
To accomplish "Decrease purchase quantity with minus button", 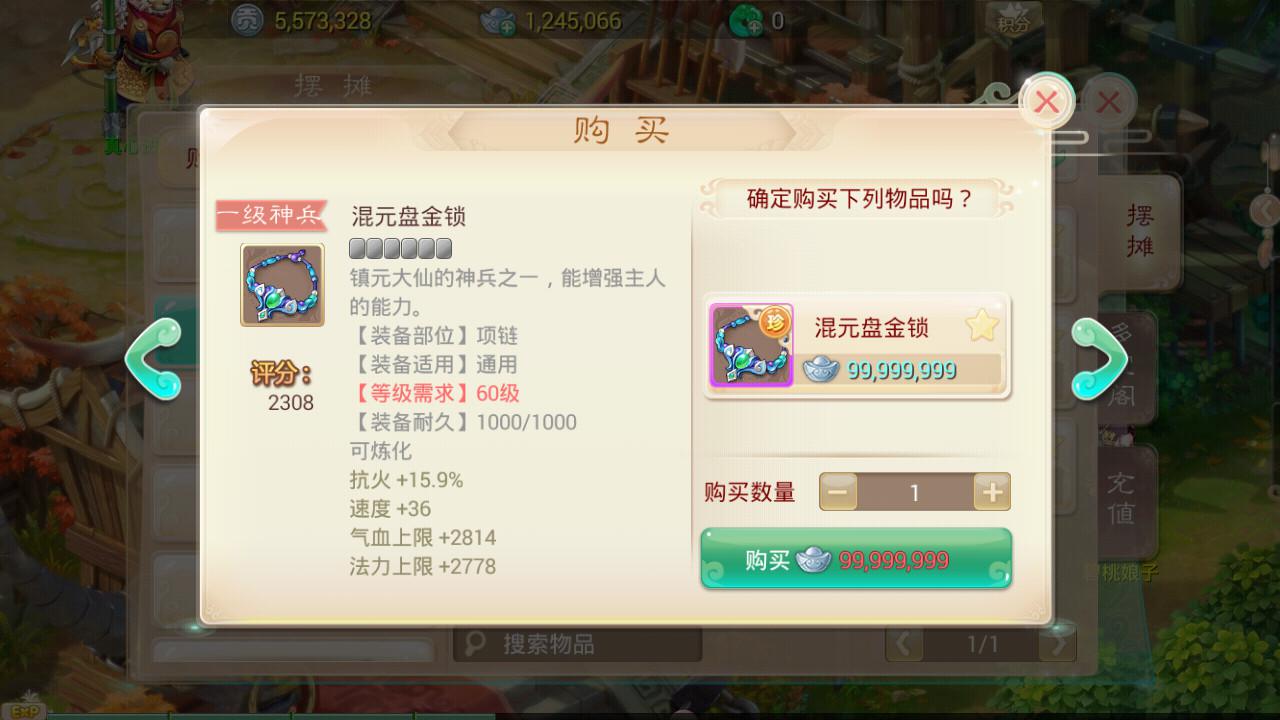I will pos(838,492).
